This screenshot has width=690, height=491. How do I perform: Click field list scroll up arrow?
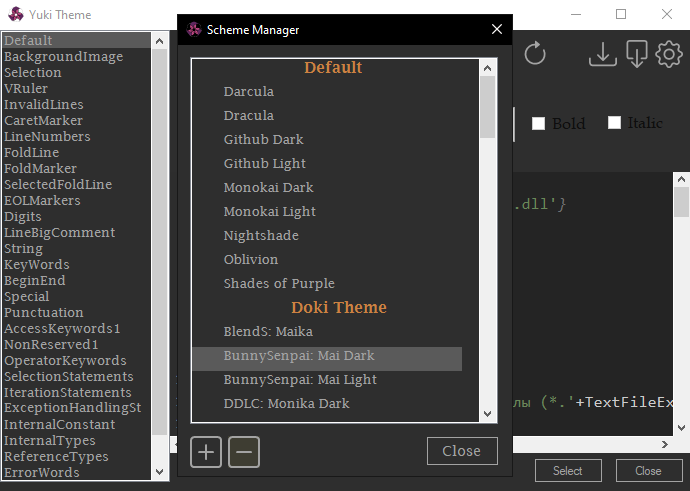pyautogui.click(x=159, y=41)
